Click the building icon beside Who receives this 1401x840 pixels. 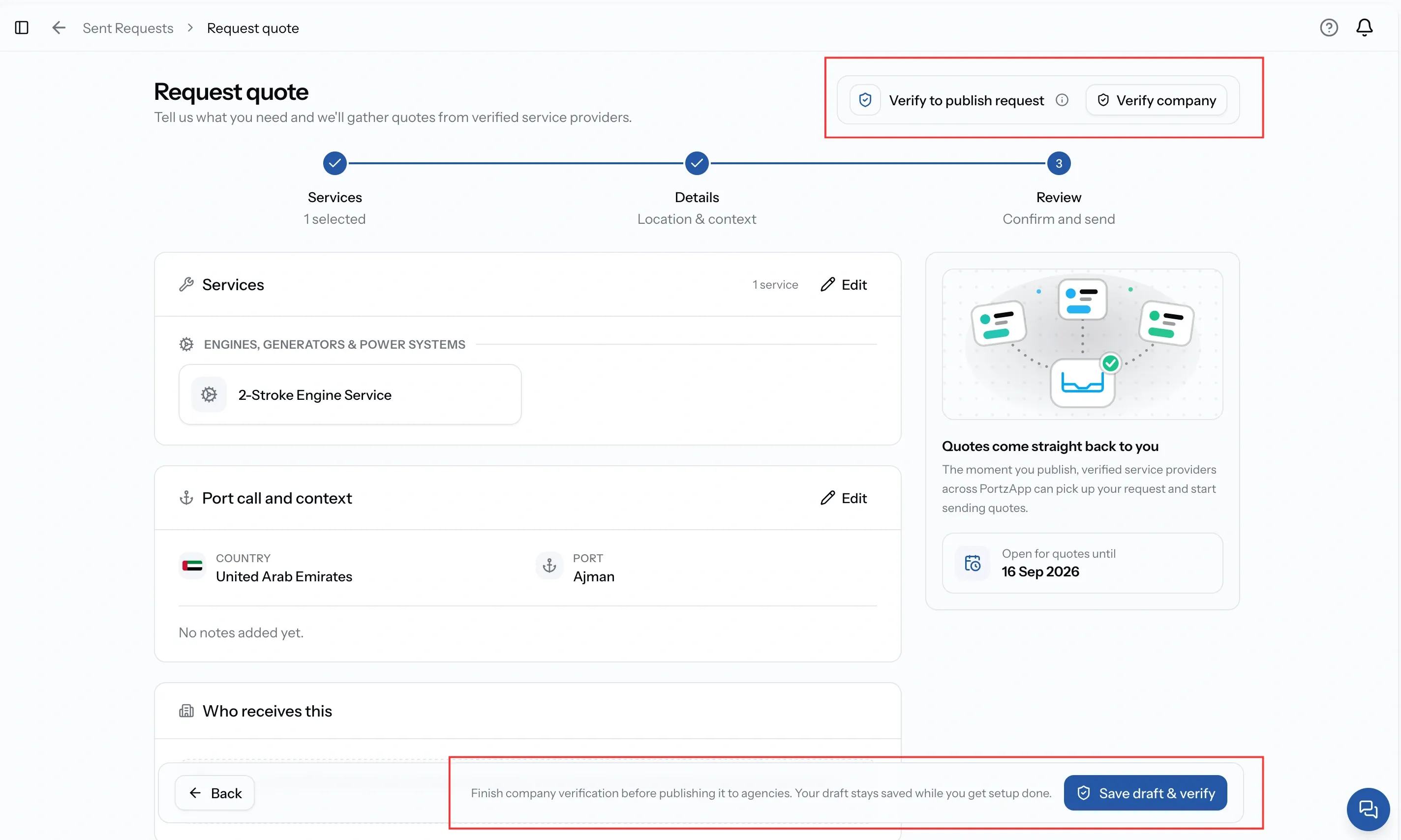[x=186, y=711]
